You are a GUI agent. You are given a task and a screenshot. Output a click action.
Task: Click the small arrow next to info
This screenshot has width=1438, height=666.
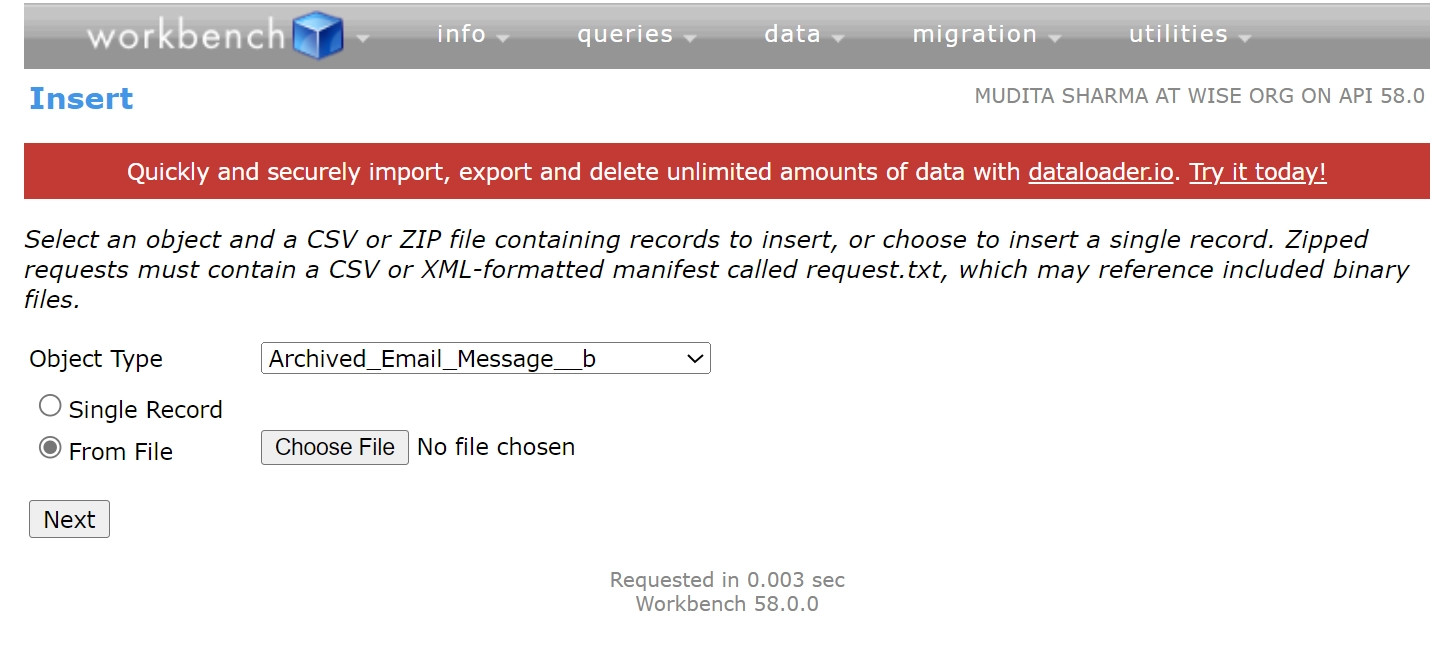click(x=502, y=39)
